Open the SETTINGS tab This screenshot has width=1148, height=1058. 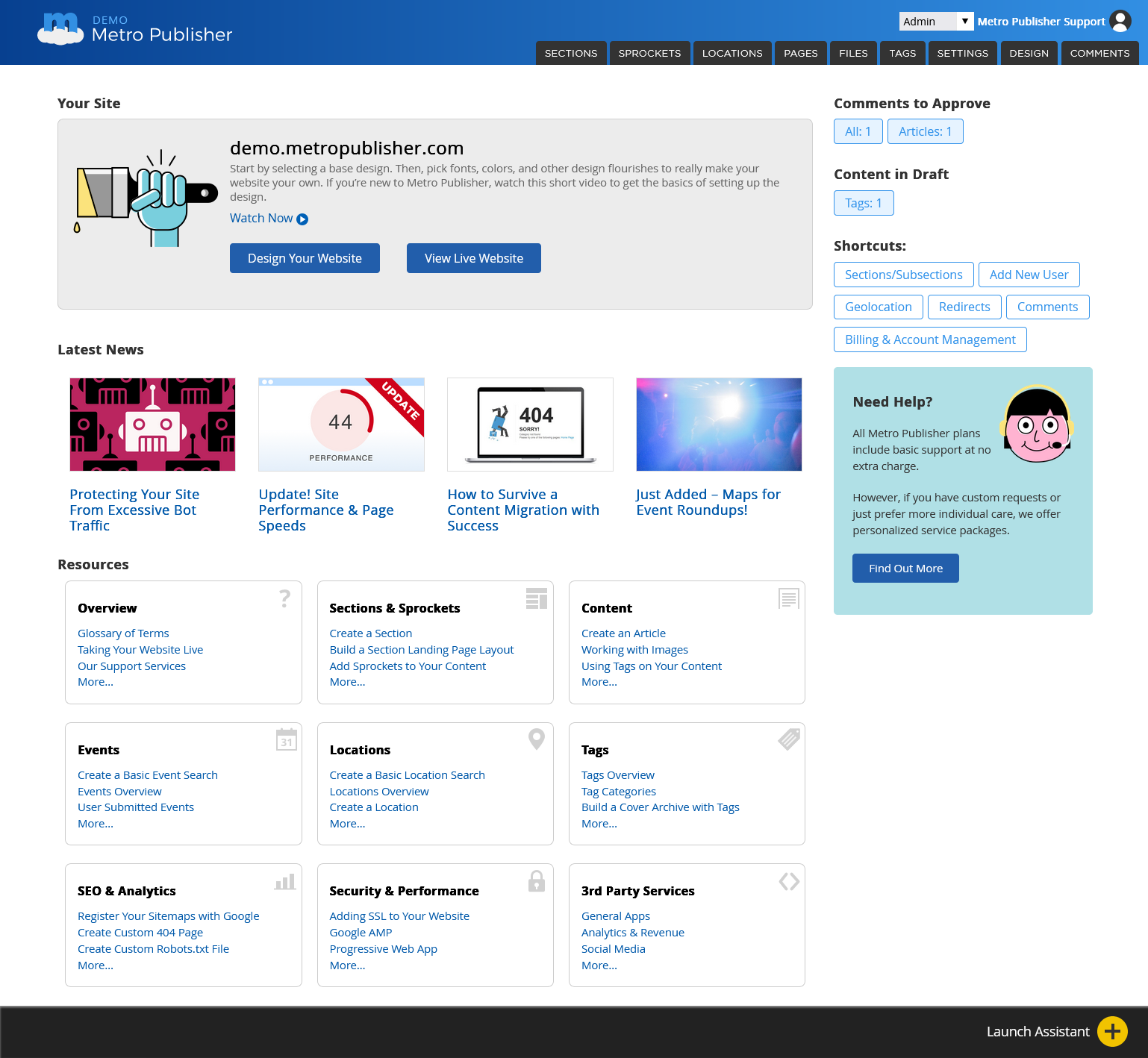point(963,53)
